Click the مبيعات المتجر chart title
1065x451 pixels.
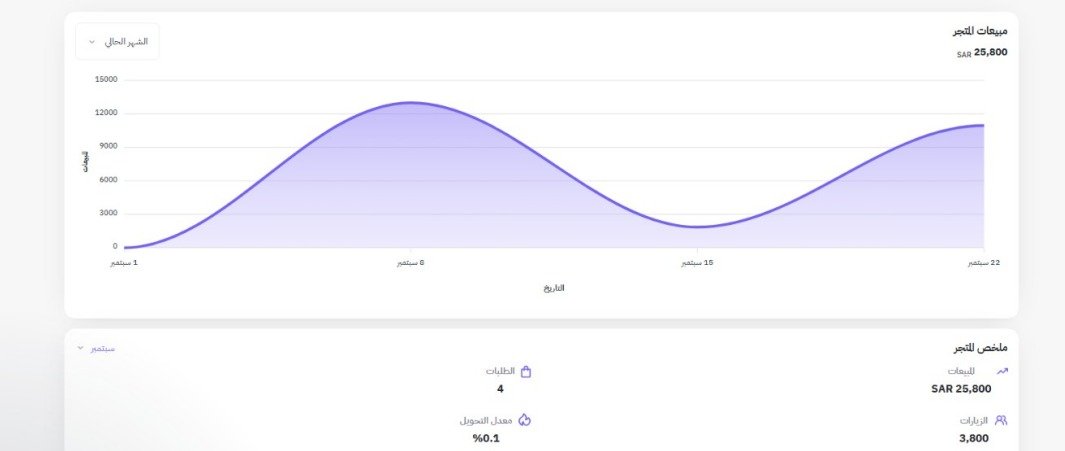click(980, 31)
